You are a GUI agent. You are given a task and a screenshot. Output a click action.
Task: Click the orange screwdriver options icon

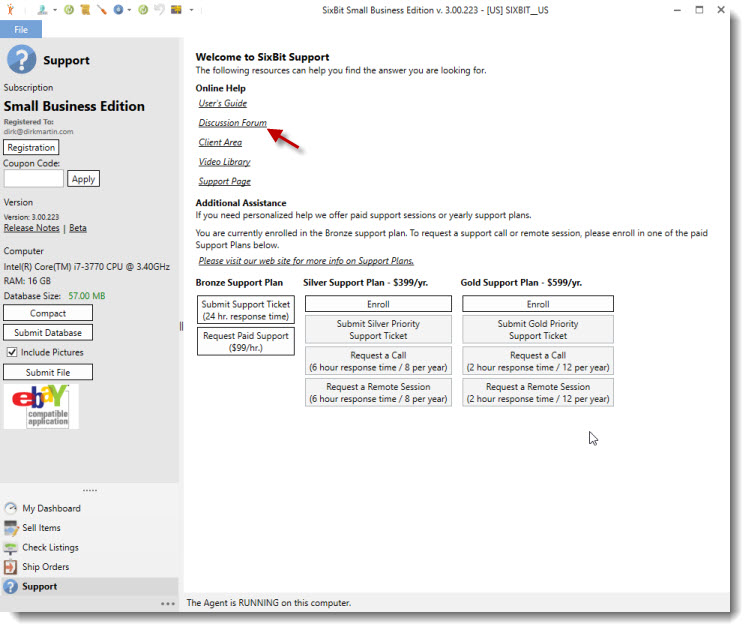pyautogui.click(x=102, y=10)
